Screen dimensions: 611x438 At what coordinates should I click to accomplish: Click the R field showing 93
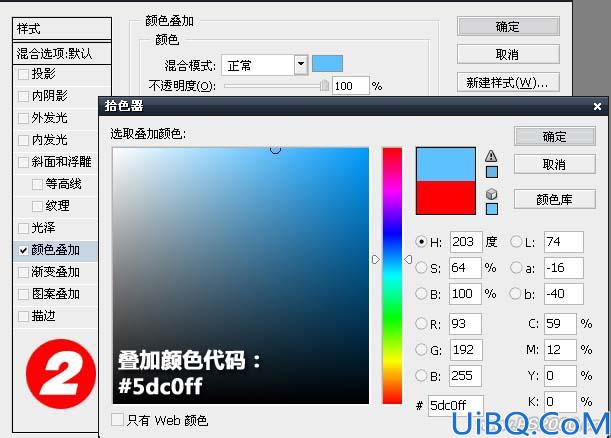click(x=466, y=323)
